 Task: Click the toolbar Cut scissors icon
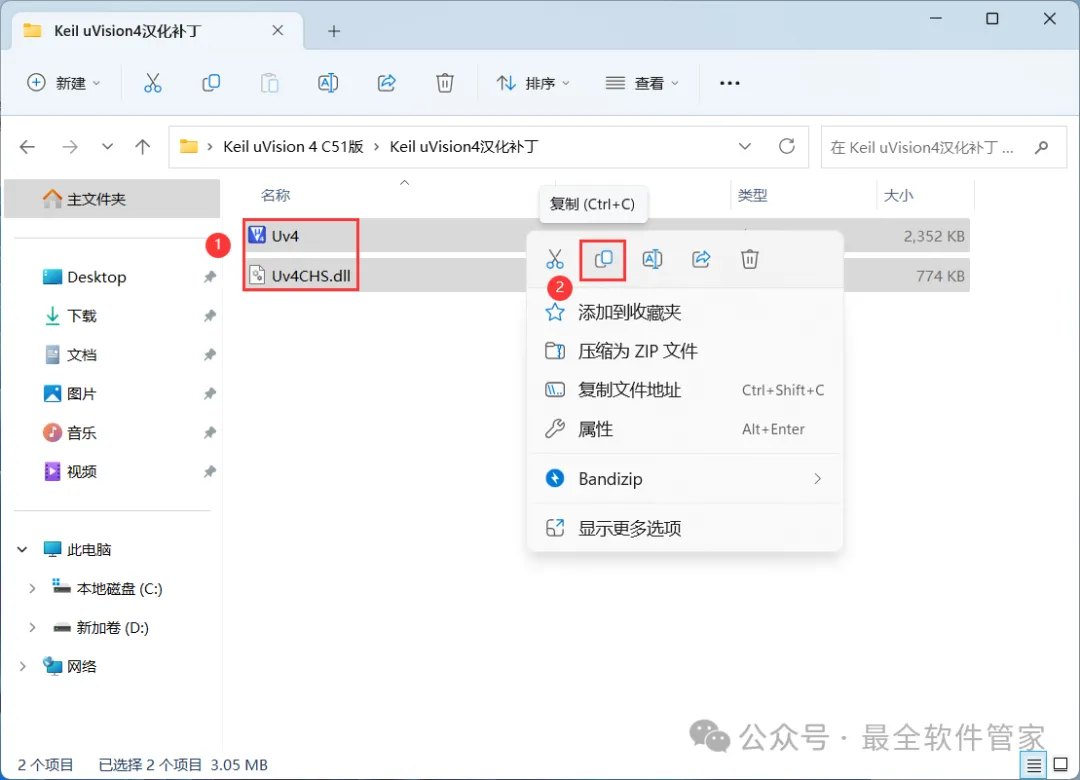pyautogui.click(x=152, y=83)
